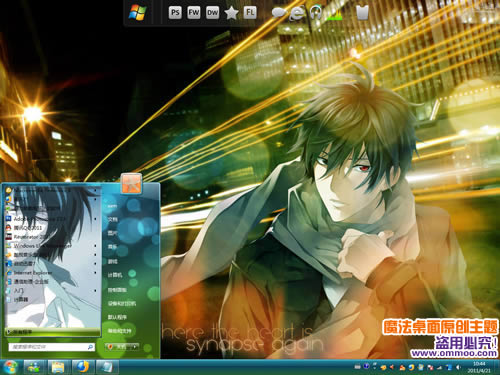Click the green equalizer bars dock icon
Image resolution: width=500 pixels, height=375 pixels.
click(x=334, y=14)
